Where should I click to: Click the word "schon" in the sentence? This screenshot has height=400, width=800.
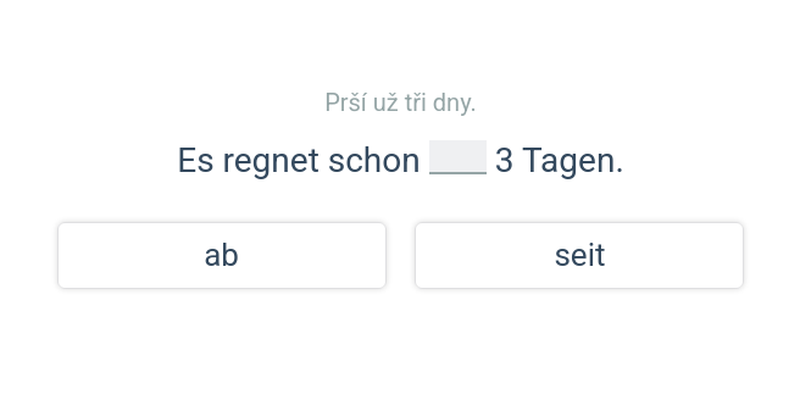pyautogui.click(x=374, y=161)
